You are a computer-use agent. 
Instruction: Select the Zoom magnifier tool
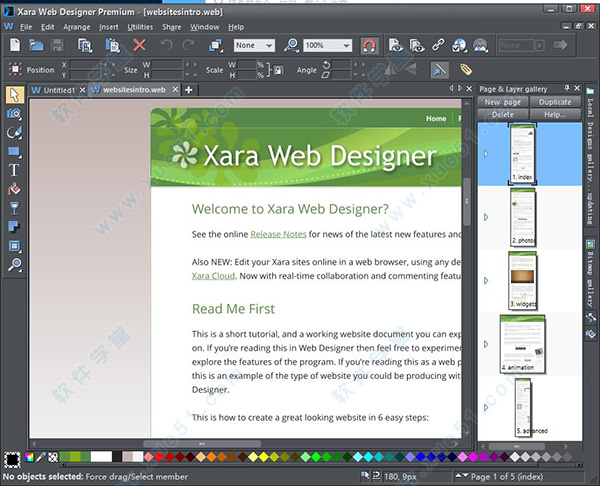pyautogui.click(x=15, y=264)
